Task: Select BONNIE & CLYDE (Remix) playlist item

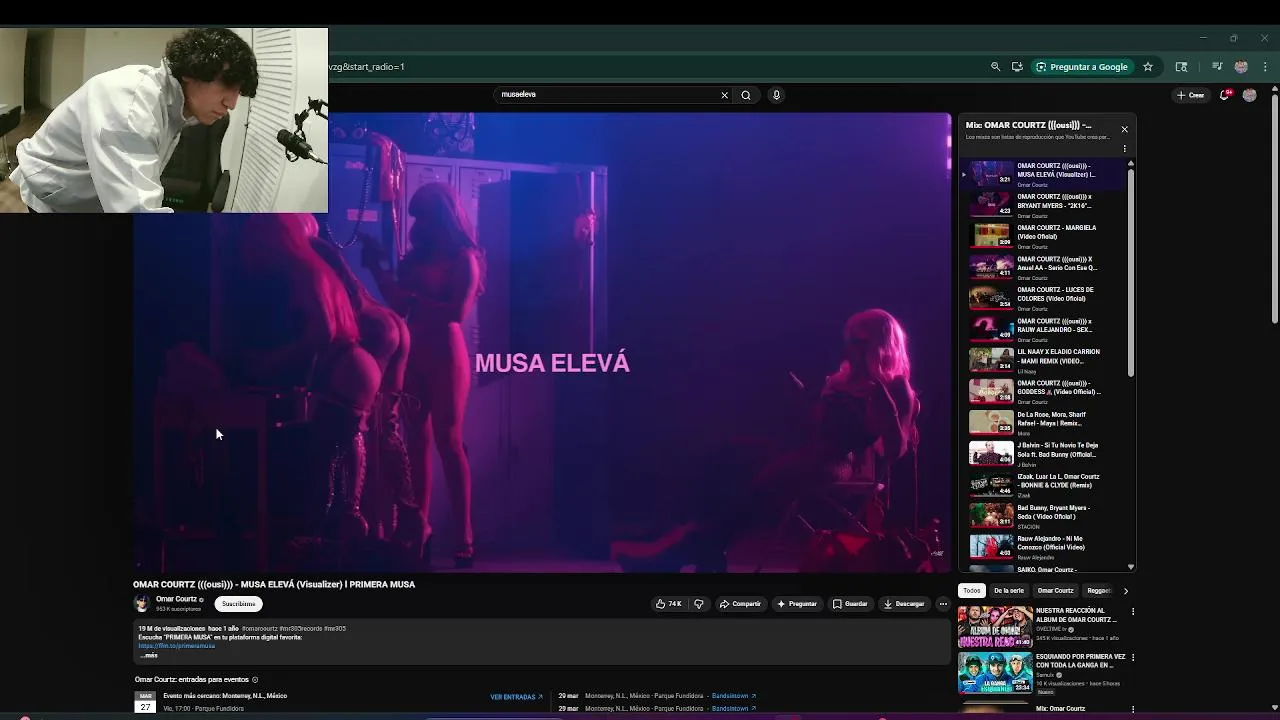Action: (1047, 485)
